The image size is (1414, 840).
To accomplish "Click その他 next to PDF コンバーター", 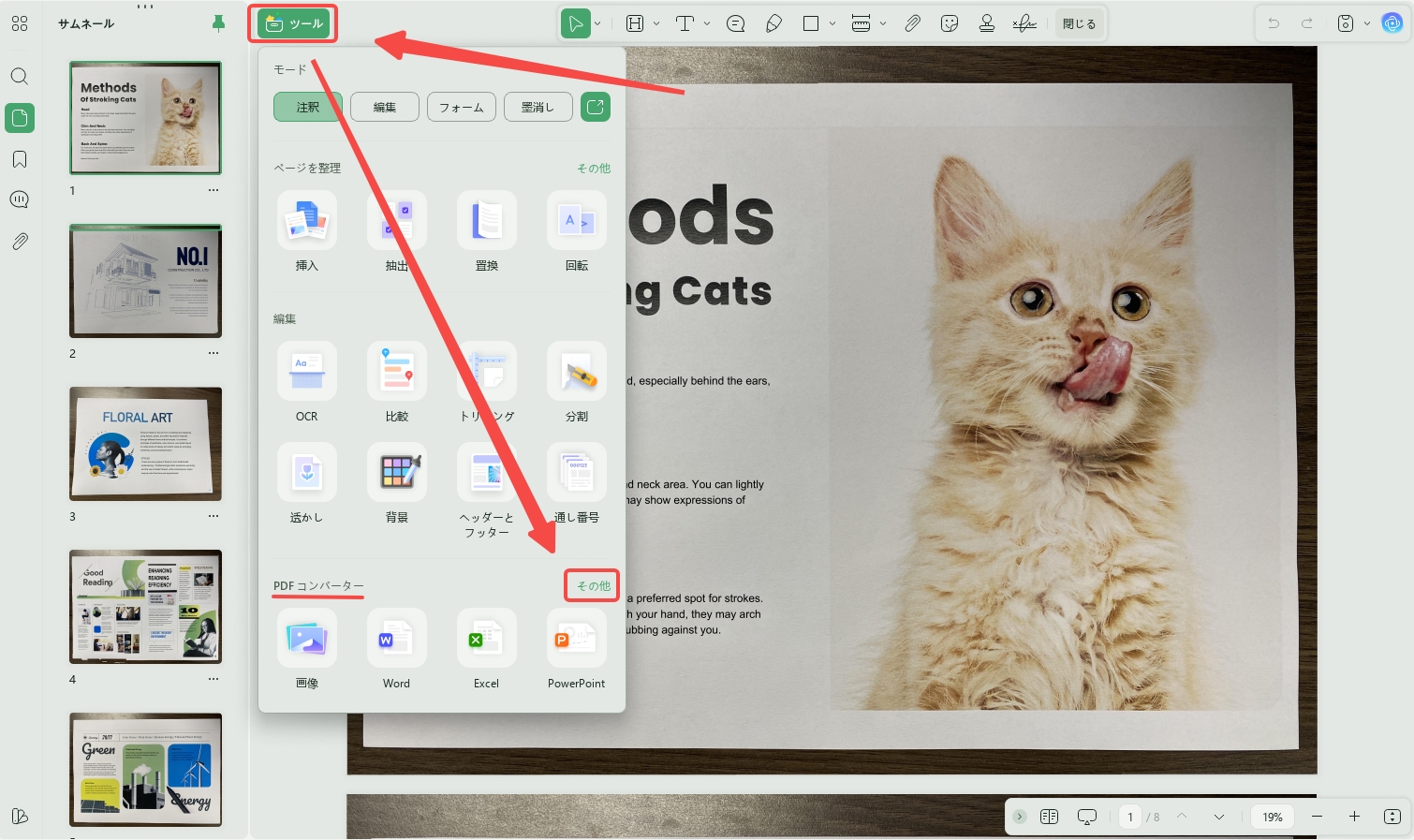I will coord(593,585).
